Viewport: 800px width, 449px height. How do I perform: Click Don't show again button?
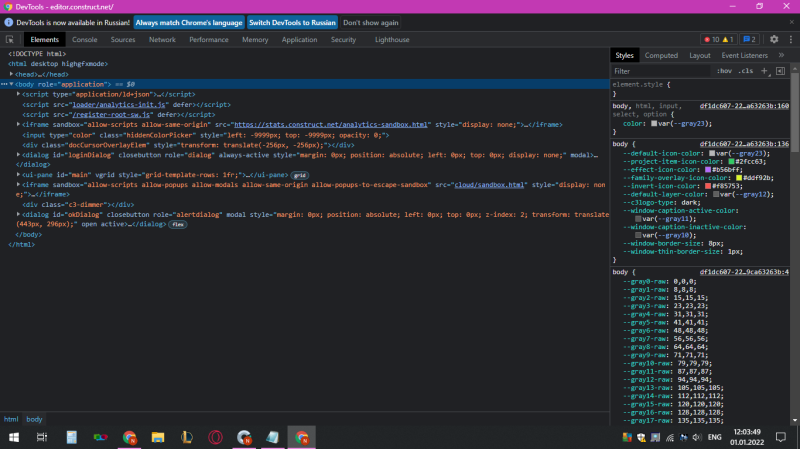(x=370, y=22)
